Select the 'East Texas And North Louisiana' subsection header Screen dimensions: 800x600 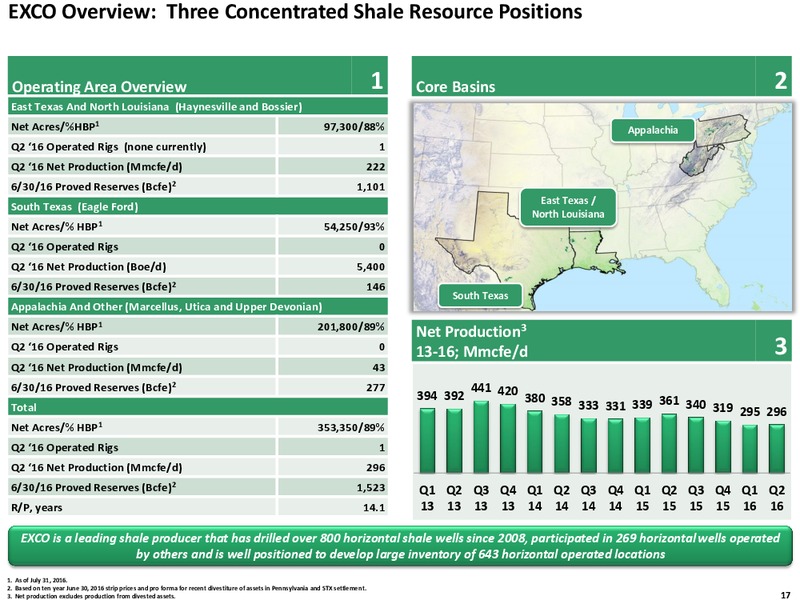click(197, 107)
